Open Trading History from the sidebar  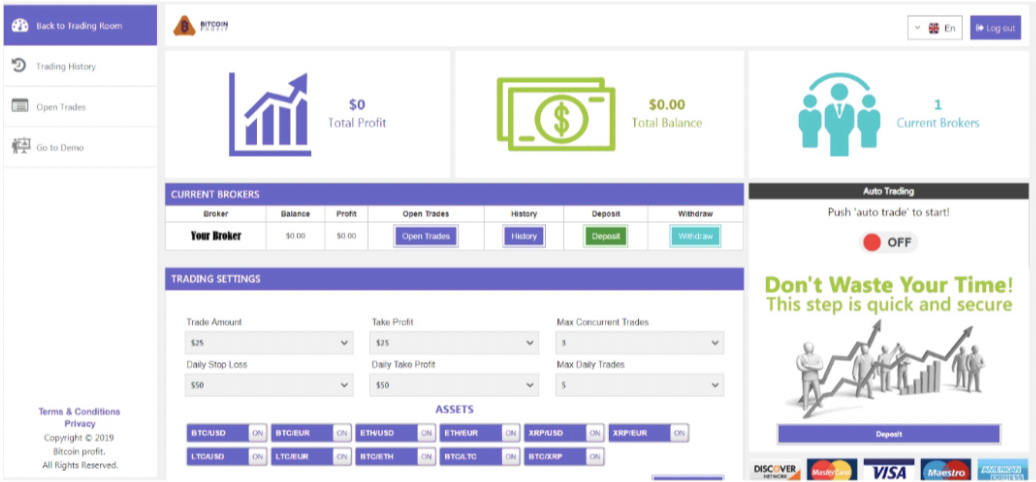tap(66, 67)
